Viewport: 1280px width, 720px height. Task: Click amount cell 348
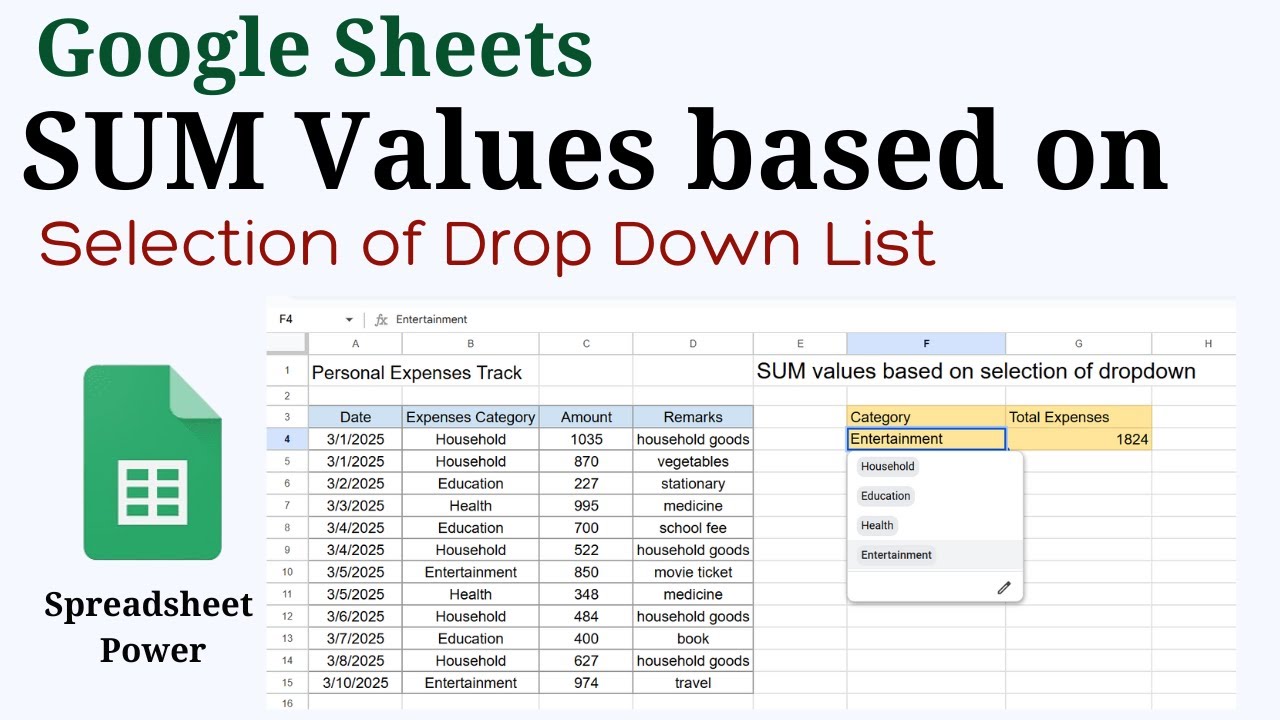pyautogui.click(x=586, y=594)
